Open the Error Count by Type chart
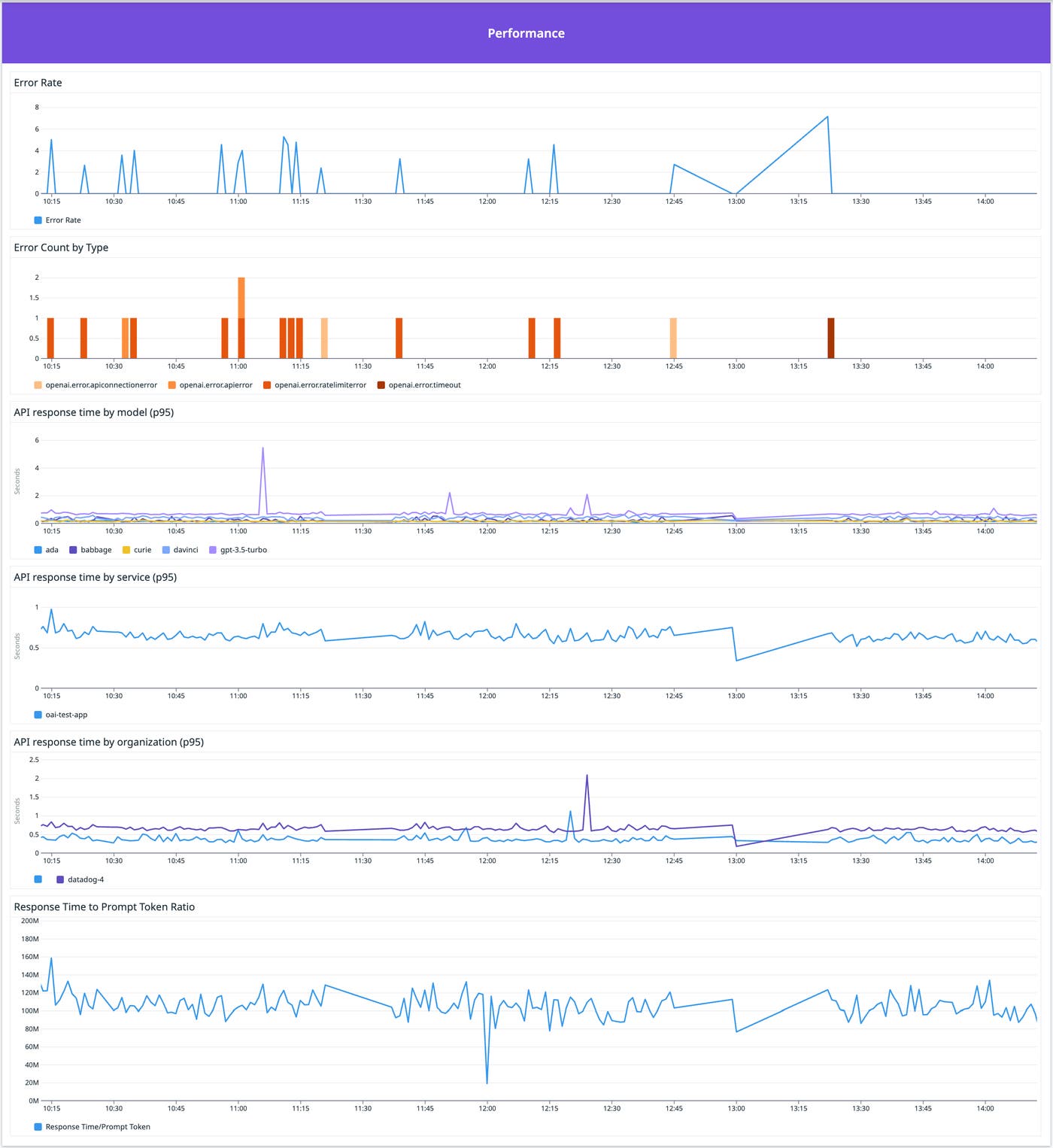 point(61,247)
